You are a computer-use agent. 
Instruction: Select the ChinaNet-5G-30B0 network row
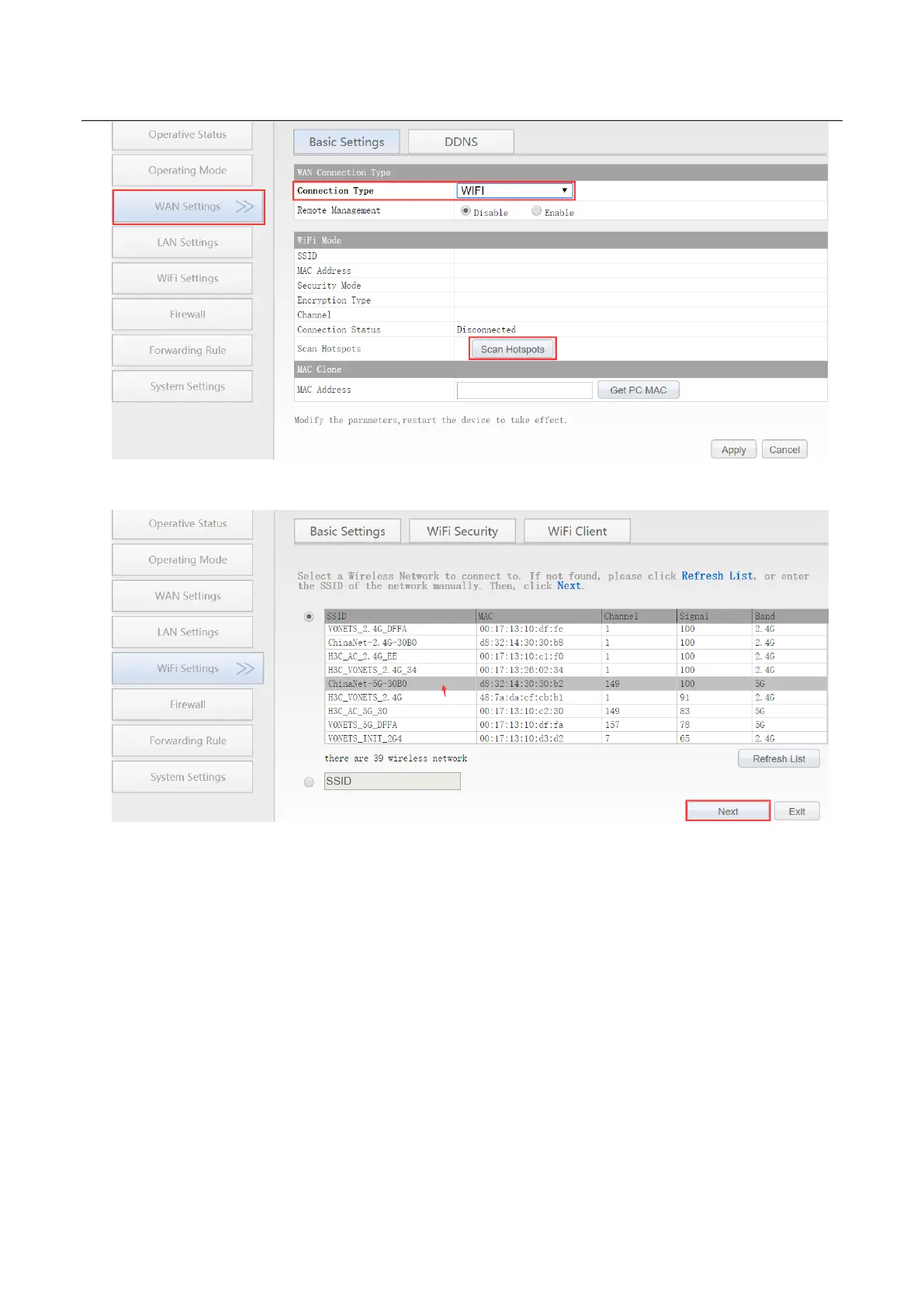coord(576,684)
